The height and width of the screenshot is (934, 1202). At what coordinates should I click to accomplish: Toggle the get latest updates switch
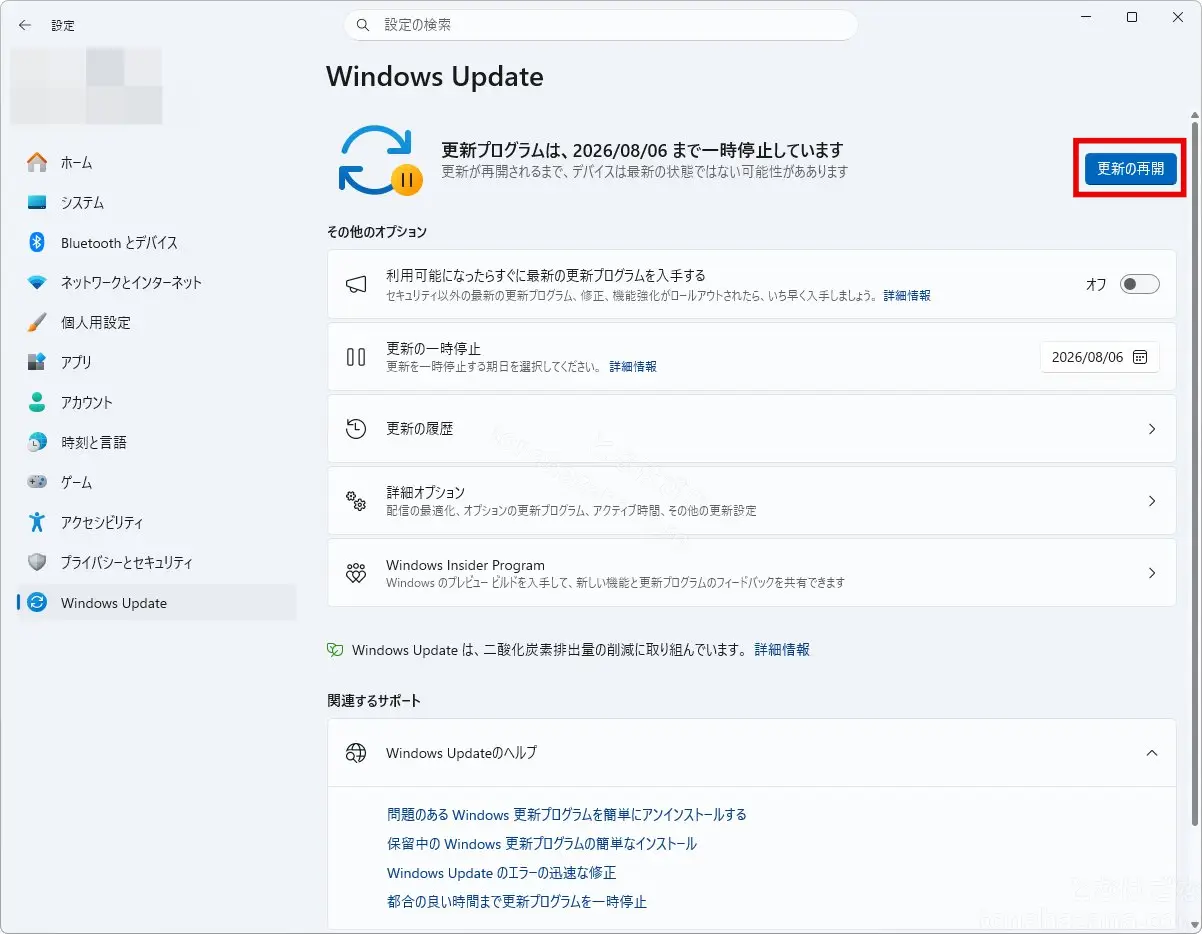(x=1140, y=284)
